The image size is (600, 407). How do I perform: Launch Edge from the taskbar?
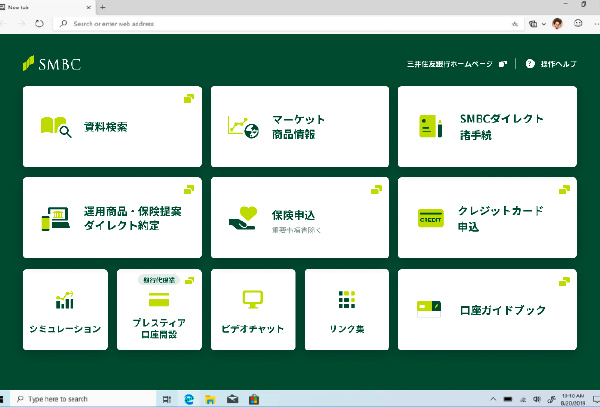(189, 399)
